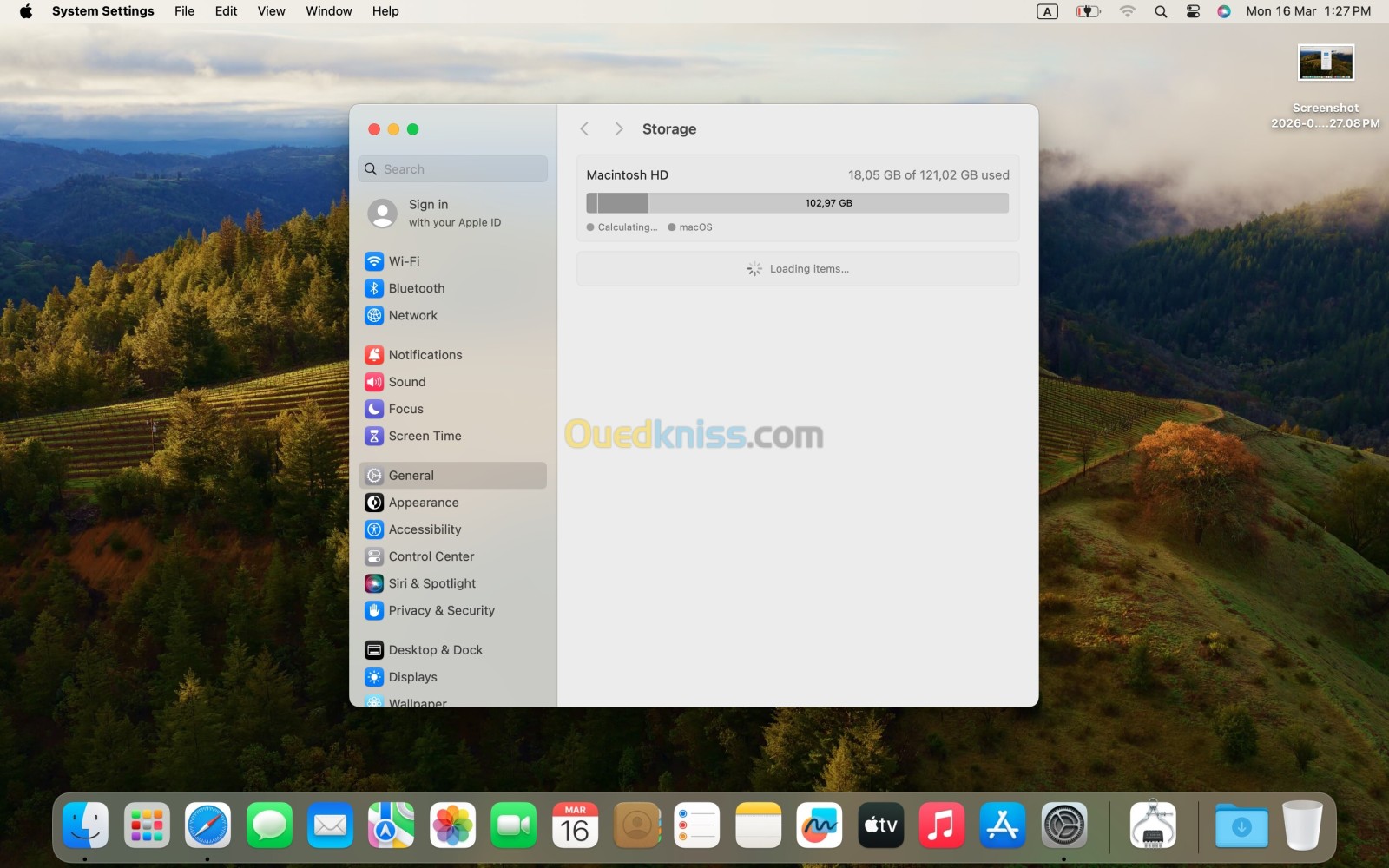Select the General sidebar item
1389x868 pixels.
pos(452,476)
